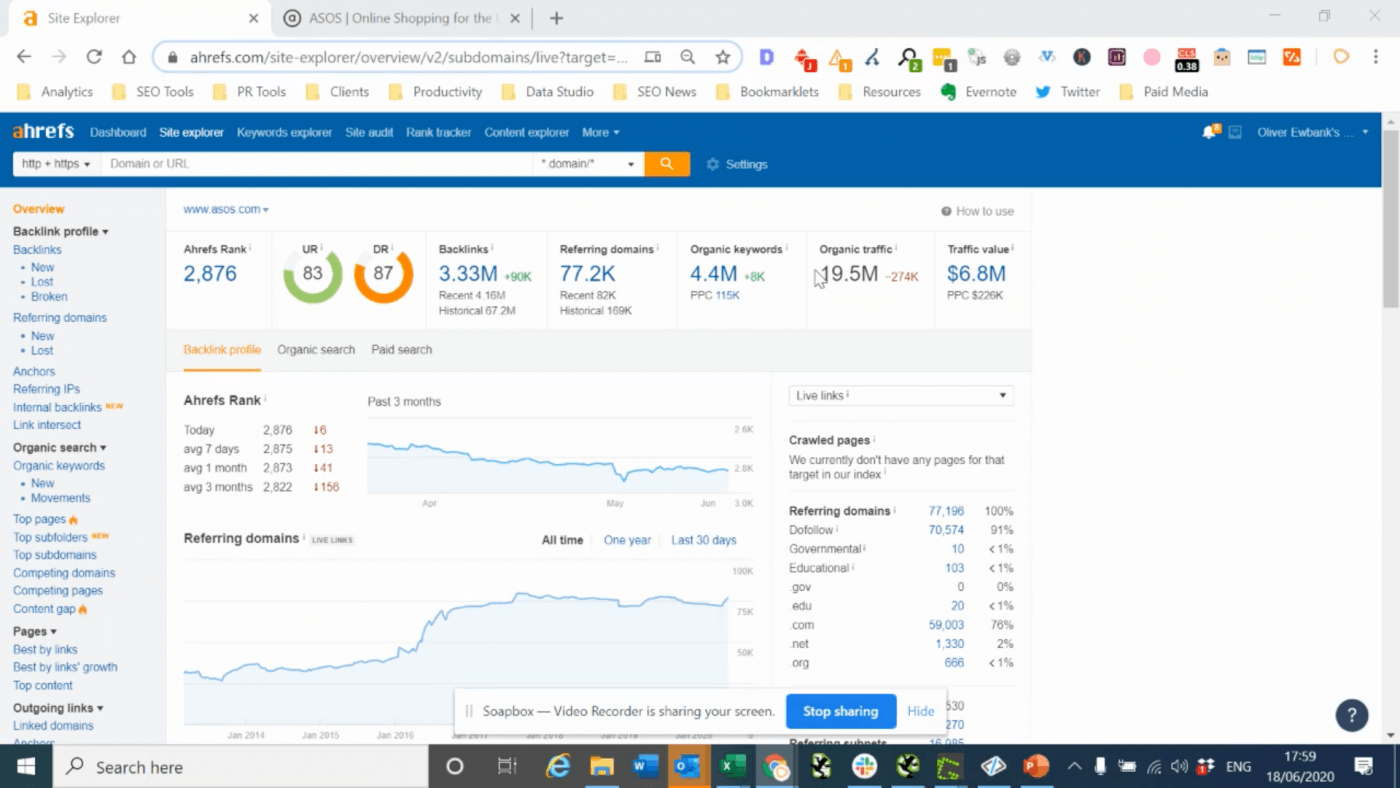The image size is (1400, 788).
Task: Show One year referring domains range
Action: (627, 540)
